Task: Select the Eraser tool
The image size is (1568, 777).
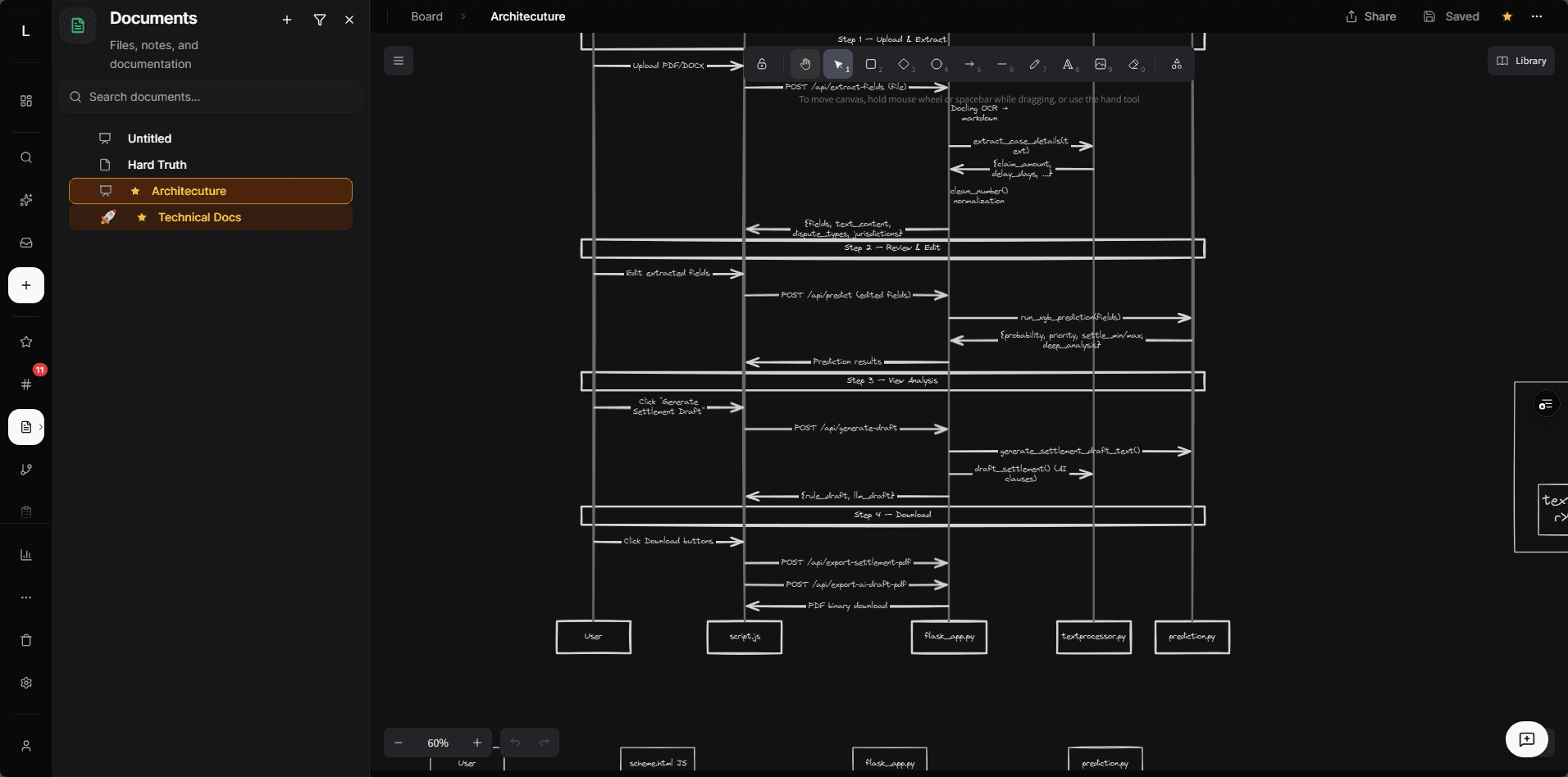Action: [1135, 64]
